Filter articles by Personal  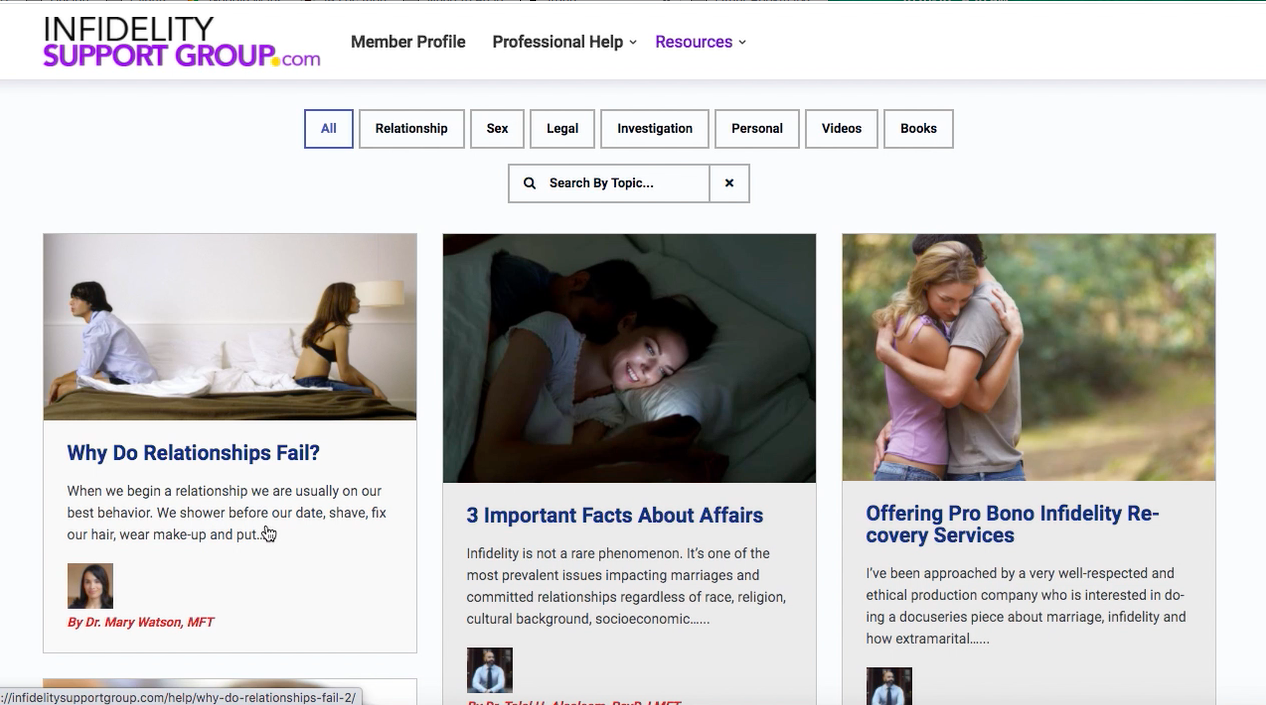click(757, 129)
